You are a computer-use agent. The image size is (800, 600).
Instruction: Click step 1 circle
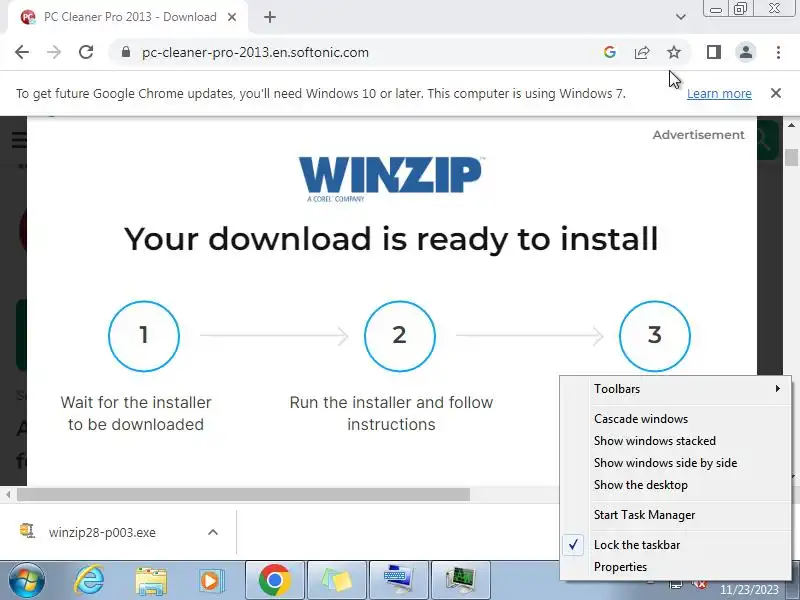point(144,336)
